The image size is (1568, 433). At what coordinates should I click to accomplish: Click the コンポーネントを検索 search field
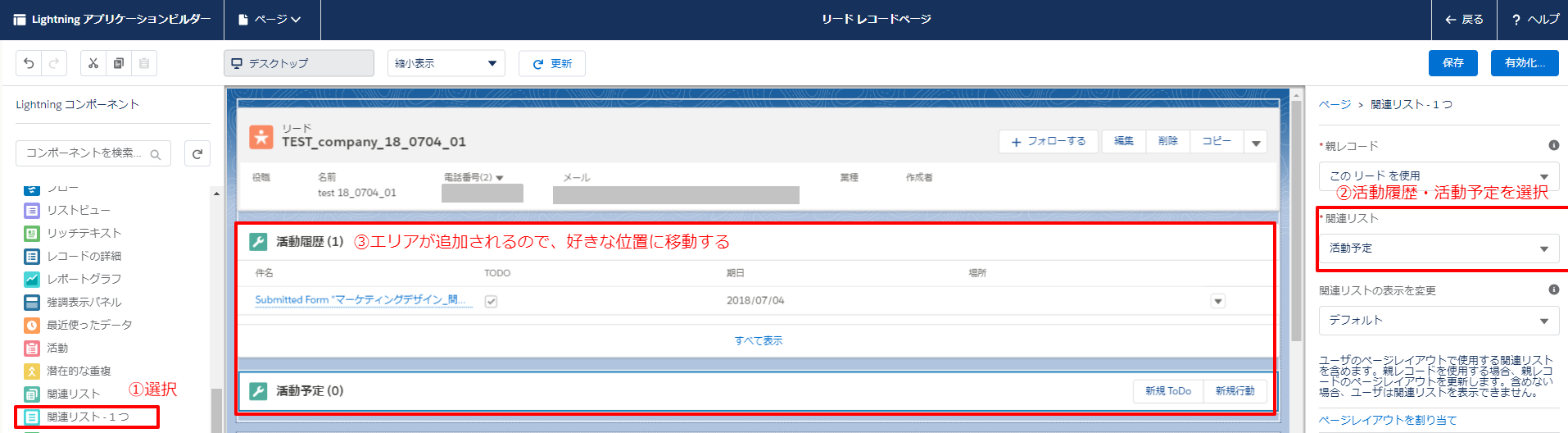[x=84, y=153]
